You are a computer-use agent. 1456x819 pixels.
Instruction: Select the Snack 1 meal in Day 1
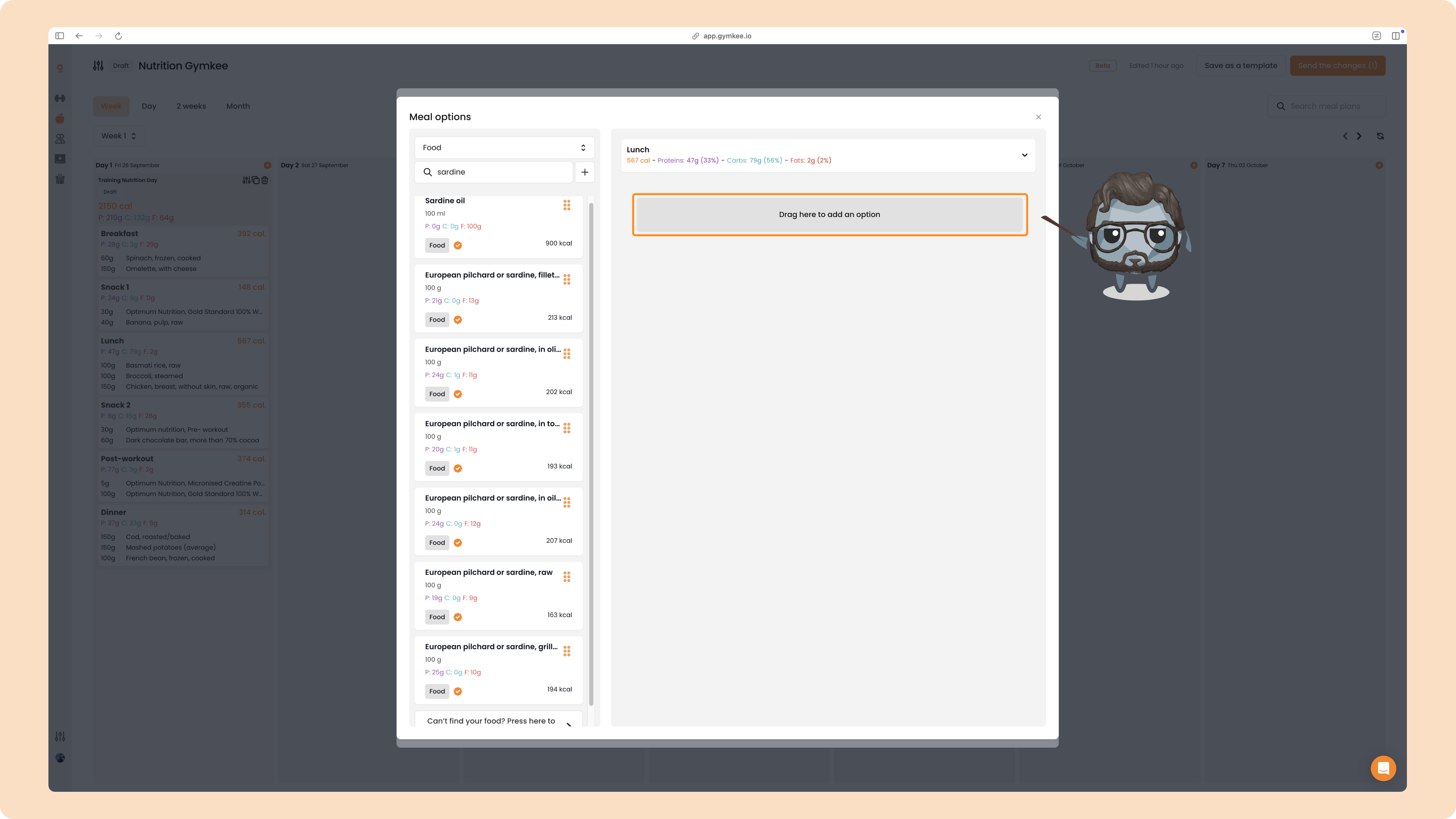(x=182, y=304)
